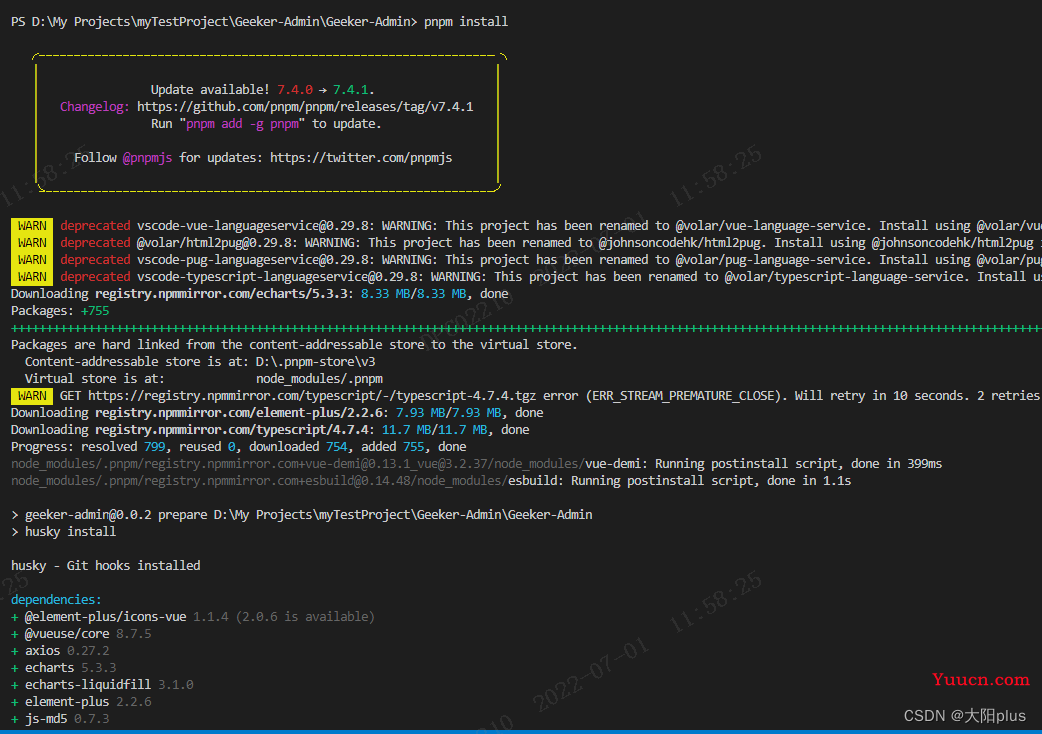The height and width of the screenshot is (734, 1042).
Task: Click the WARN badge before GET typescript error
Action: click(32, 396)
